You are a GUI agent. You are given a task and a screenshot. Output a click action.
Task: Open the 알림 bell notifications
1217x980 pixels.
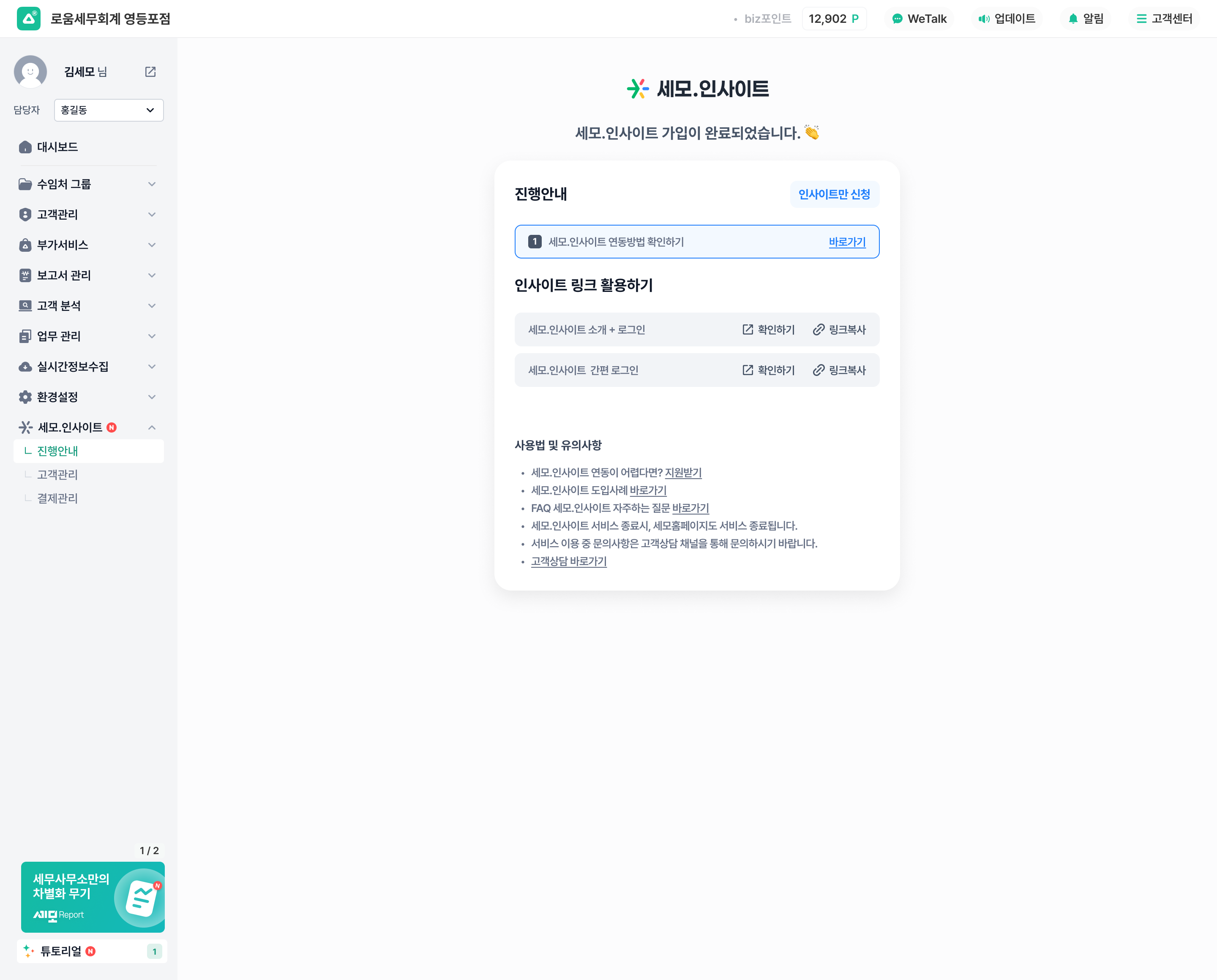1073,19
